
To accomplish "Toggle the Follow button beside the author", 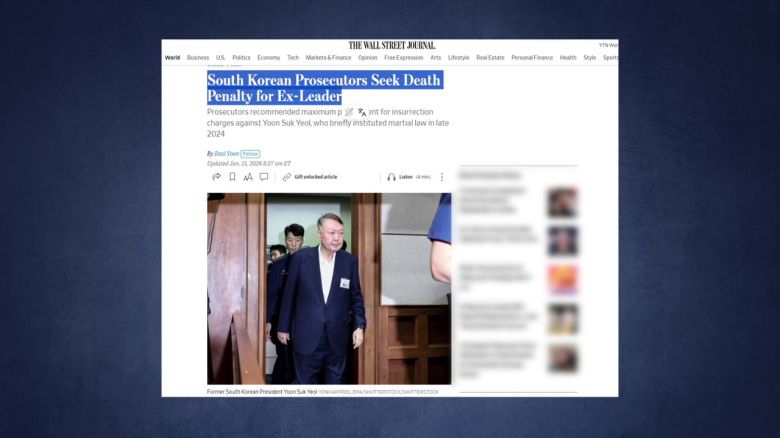I will pyautogui.click(x=250, y=154).
